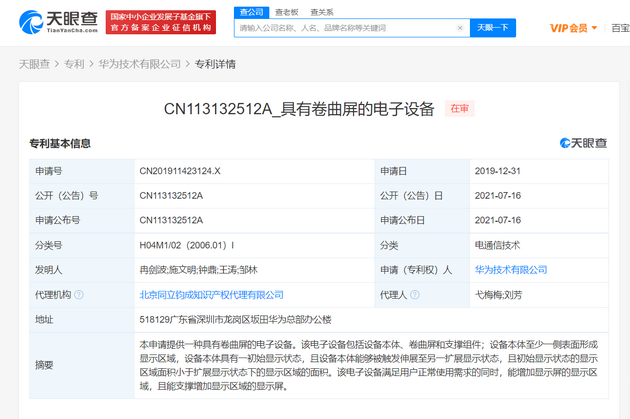The image size is (630, 419).
Task: Go to 天眼查 breadcrumb link
Action: [34, 64]
